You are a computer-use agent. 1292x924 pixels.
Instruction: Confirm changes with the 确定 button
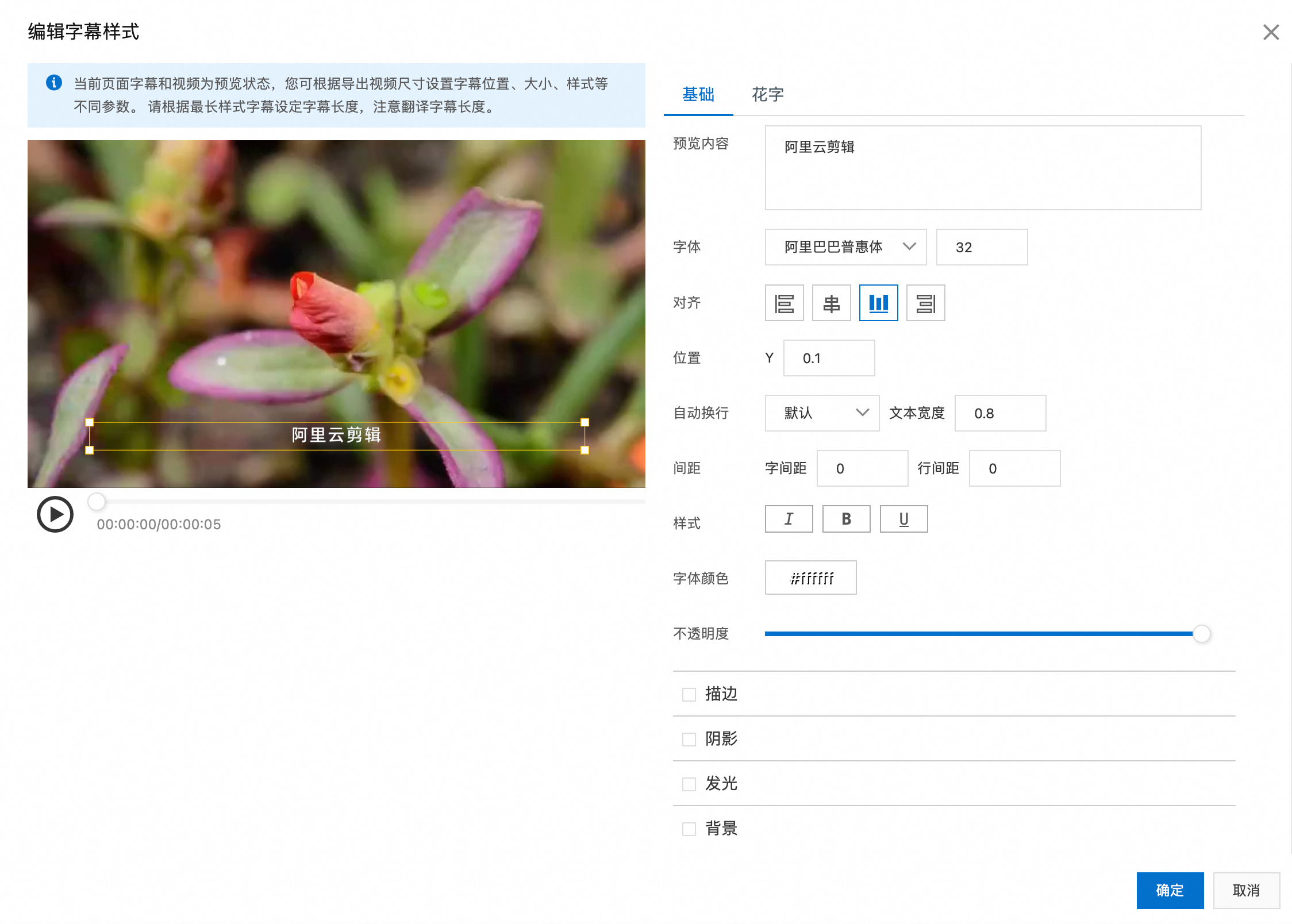pyautogui.click(x=1170, y=890)
